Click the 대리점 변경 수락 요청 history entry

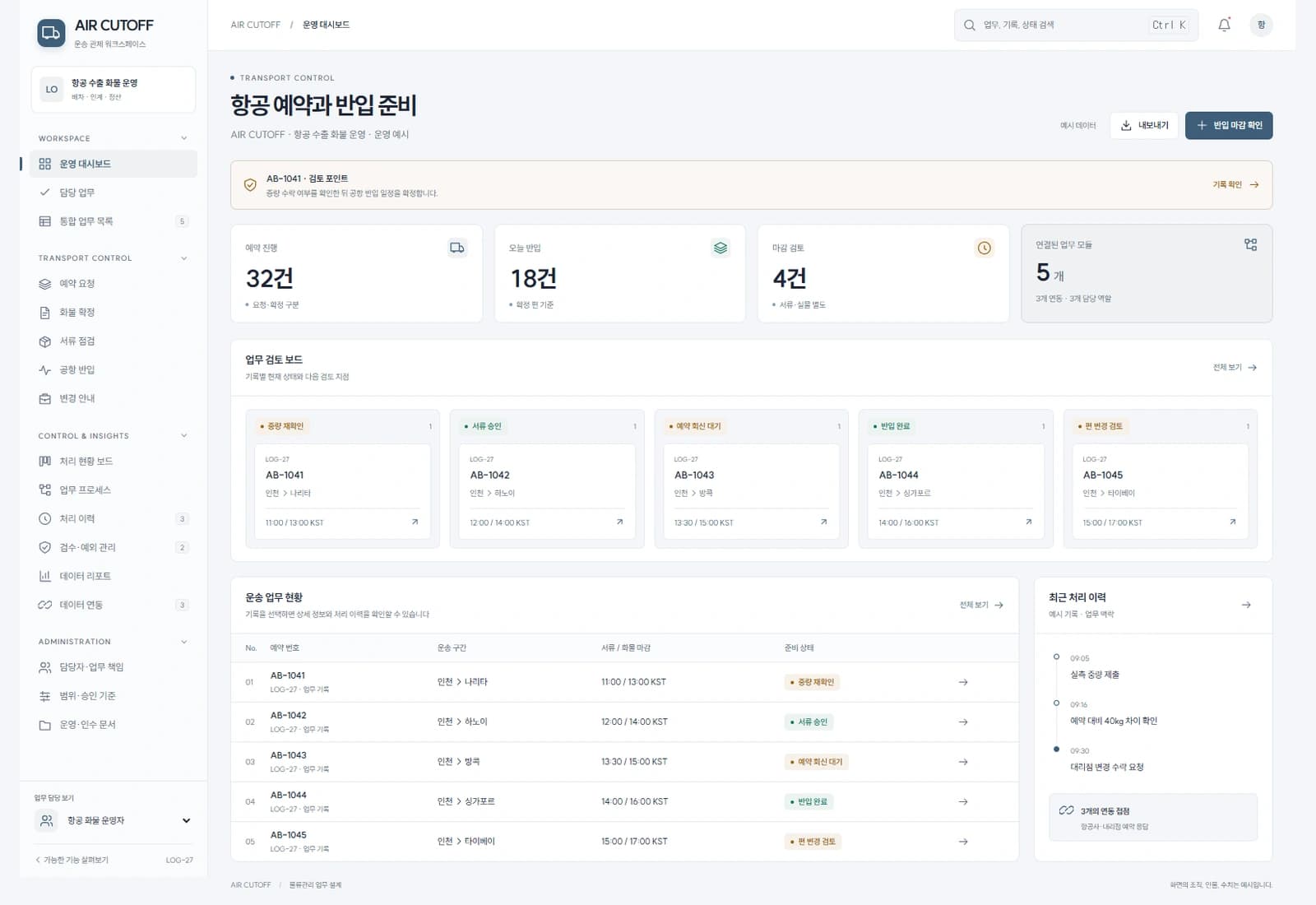point(1107,767)
